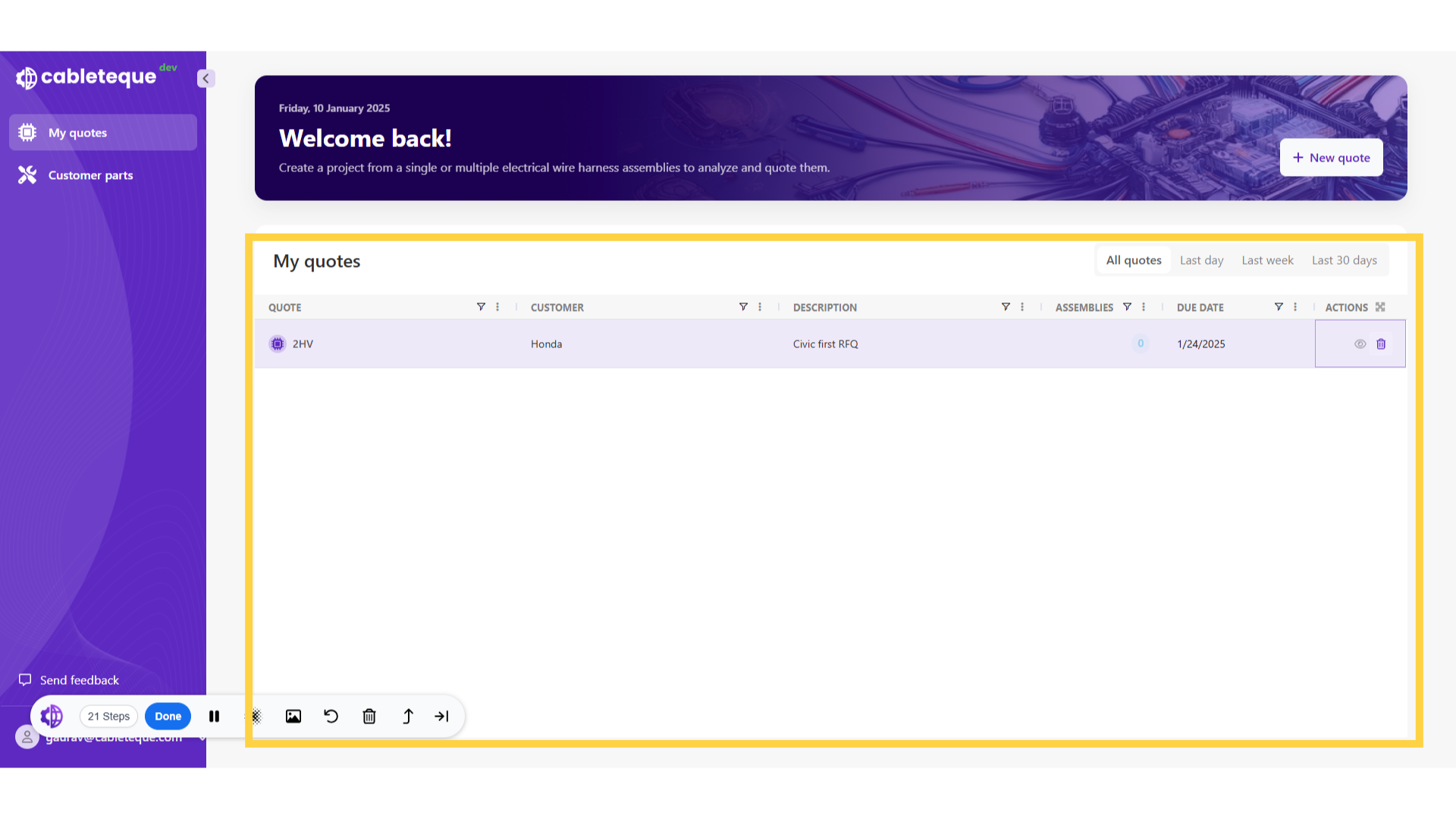Click the ACTIONS column resize icon

pos(1380,307)
